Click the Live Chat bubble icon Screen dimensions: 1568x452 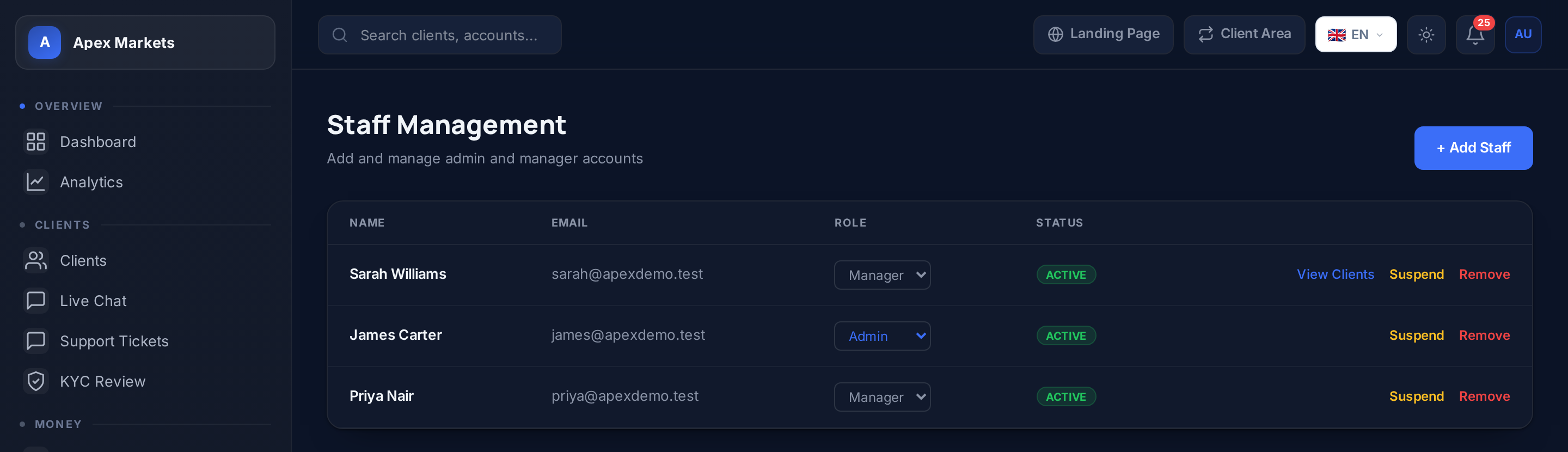(36, 301)
